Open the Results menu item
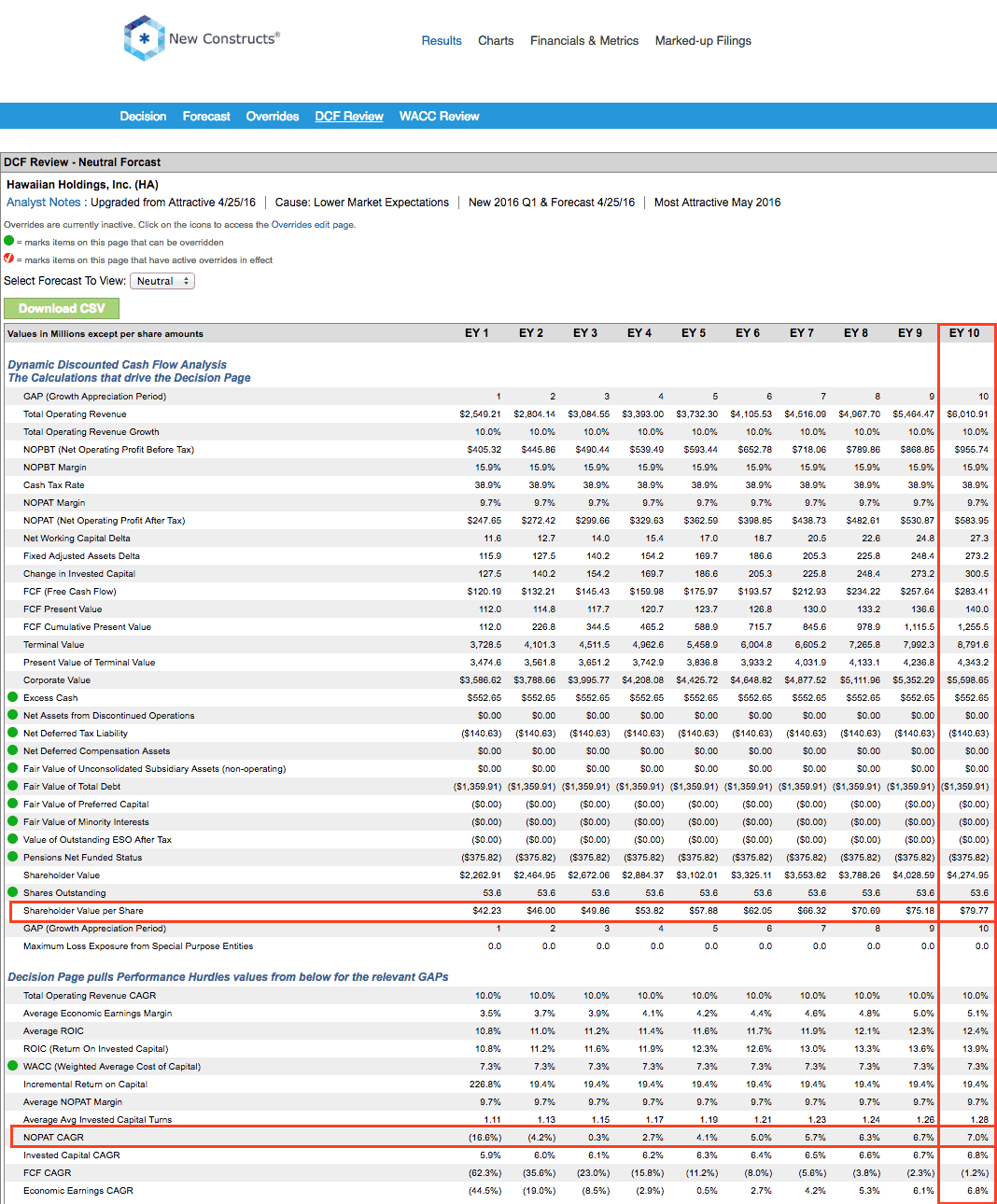 point(442,41)
